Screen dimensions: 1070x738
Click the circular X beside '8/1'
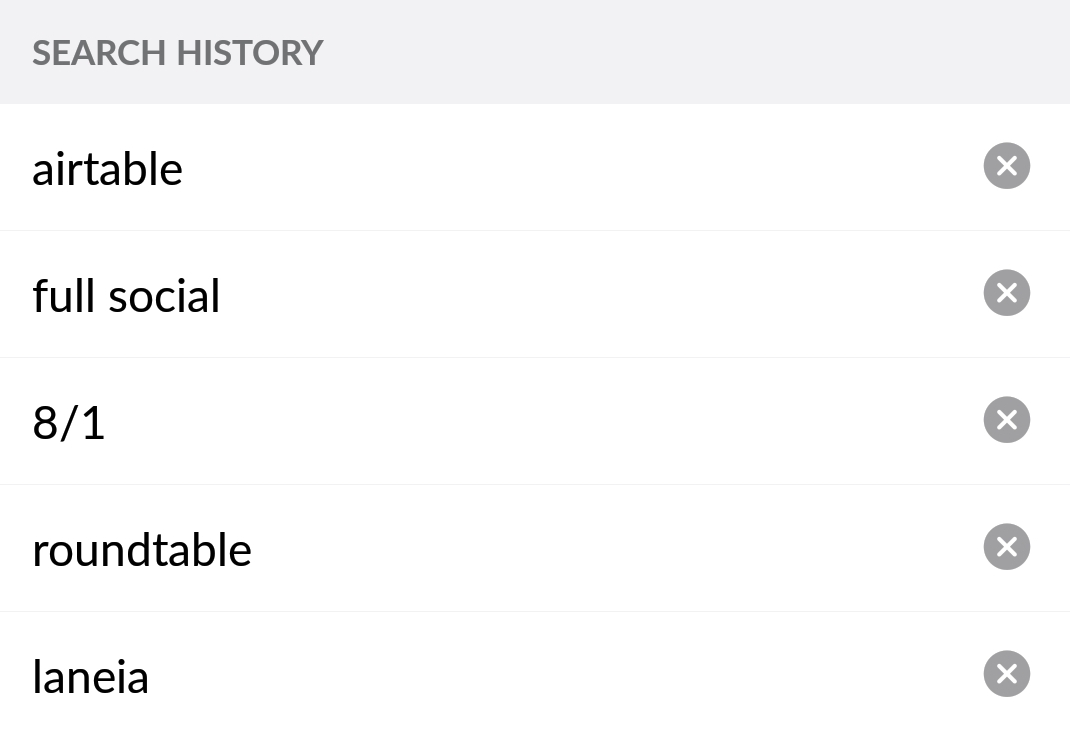1007,420
